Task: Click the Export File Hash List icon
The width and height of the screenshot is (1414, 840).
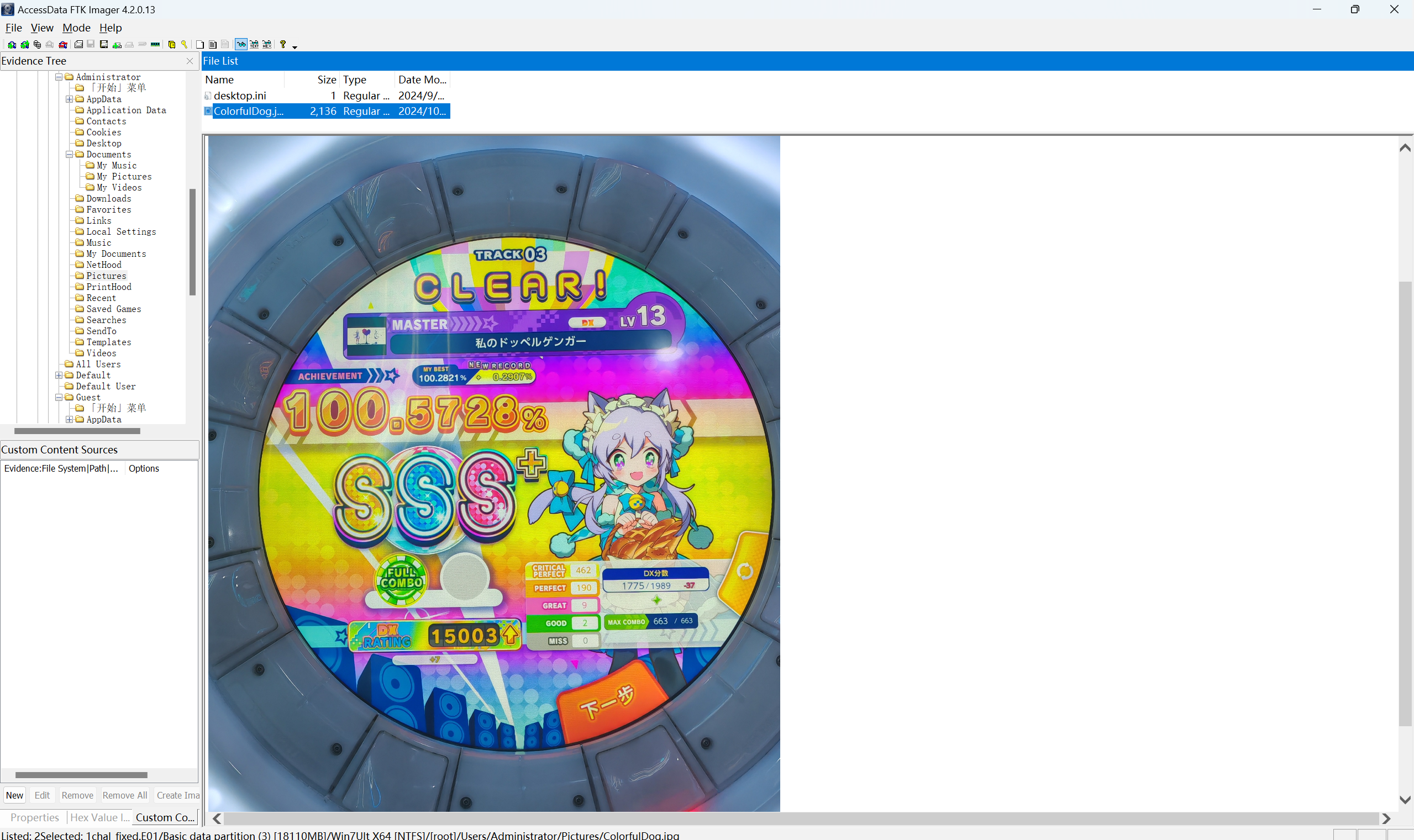Action: 213,44
